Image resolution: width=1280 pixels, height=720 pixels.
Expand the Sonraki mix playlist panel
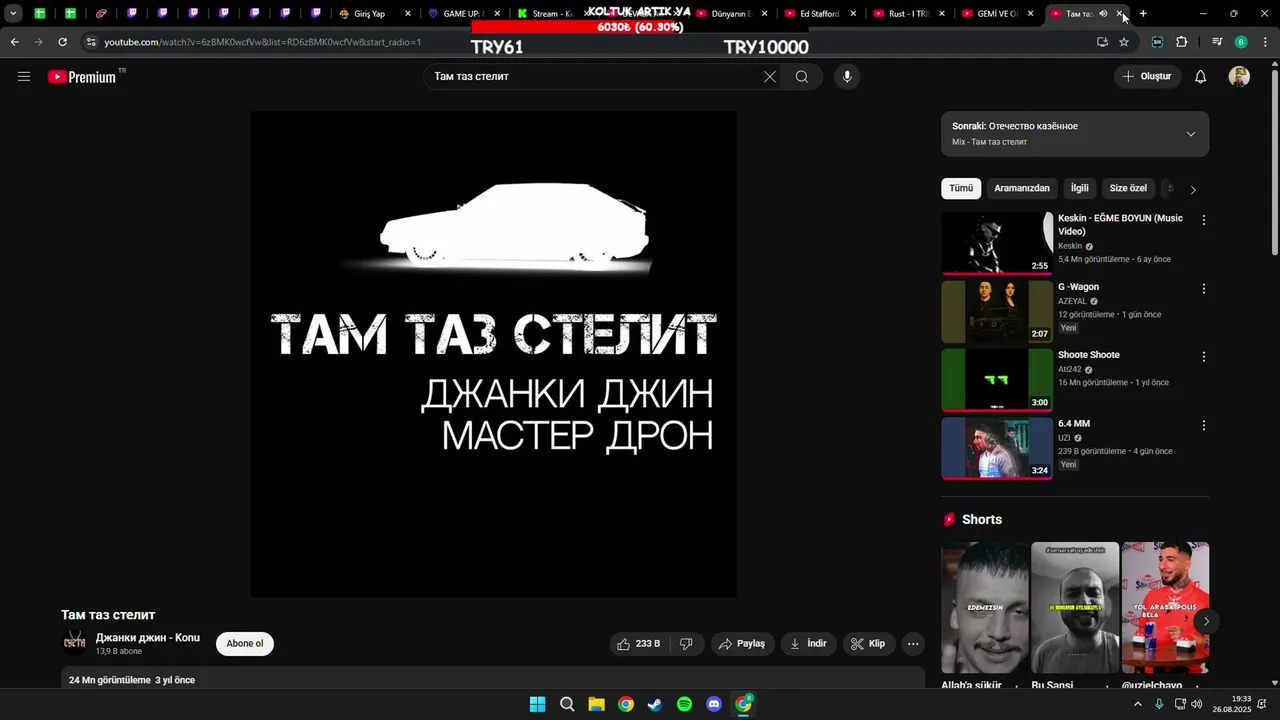(1190, 134)
